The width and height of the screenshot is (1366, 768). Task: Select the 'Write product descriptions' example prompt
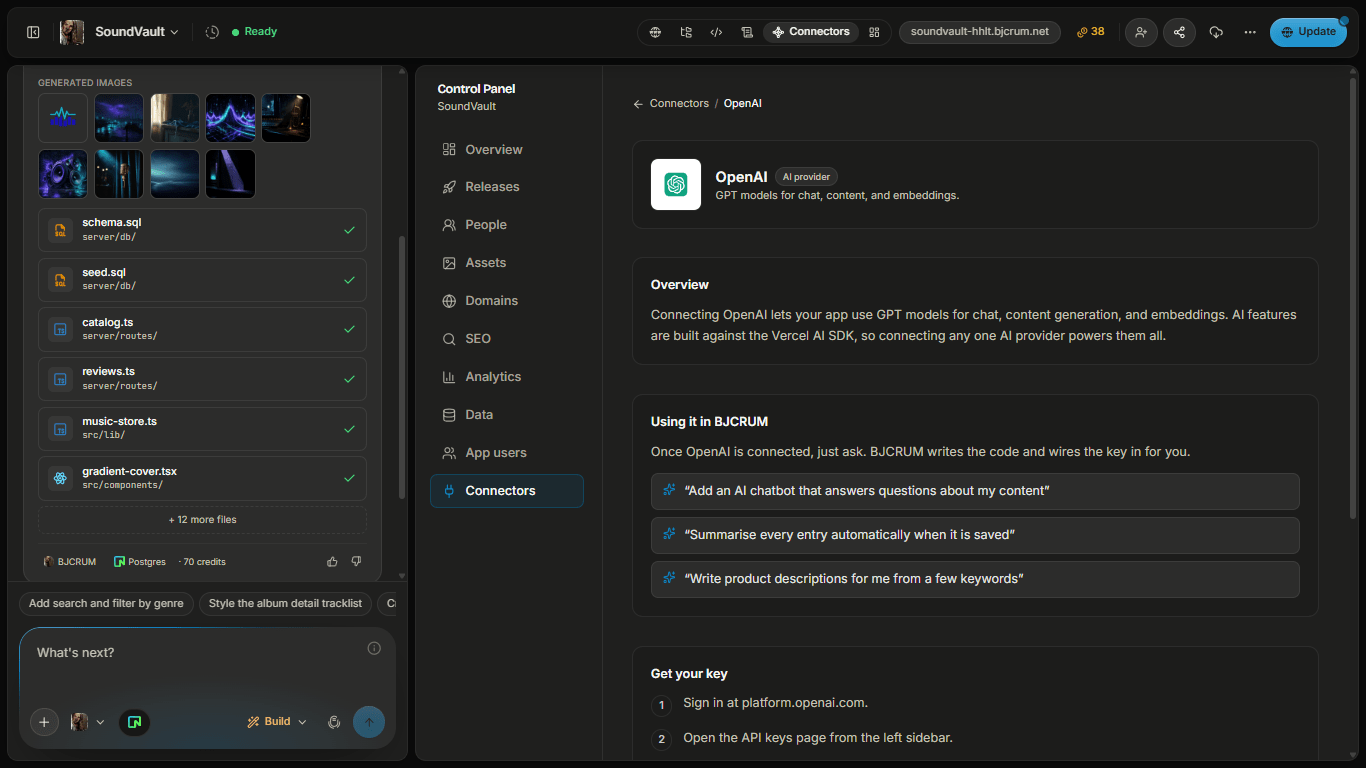(975, 579)
